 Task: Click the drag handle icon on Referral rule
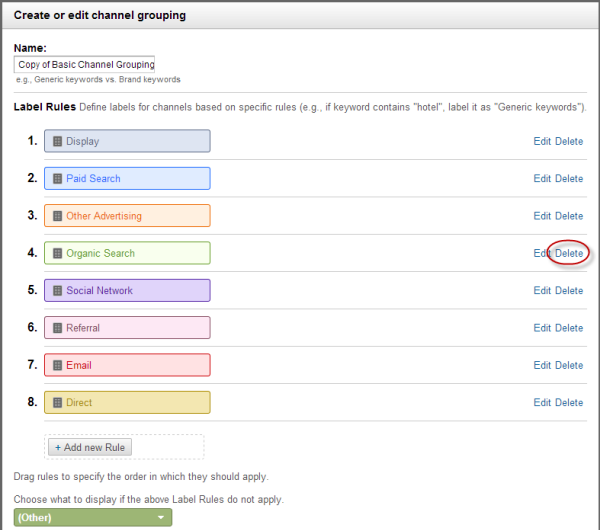pos(57,328)
